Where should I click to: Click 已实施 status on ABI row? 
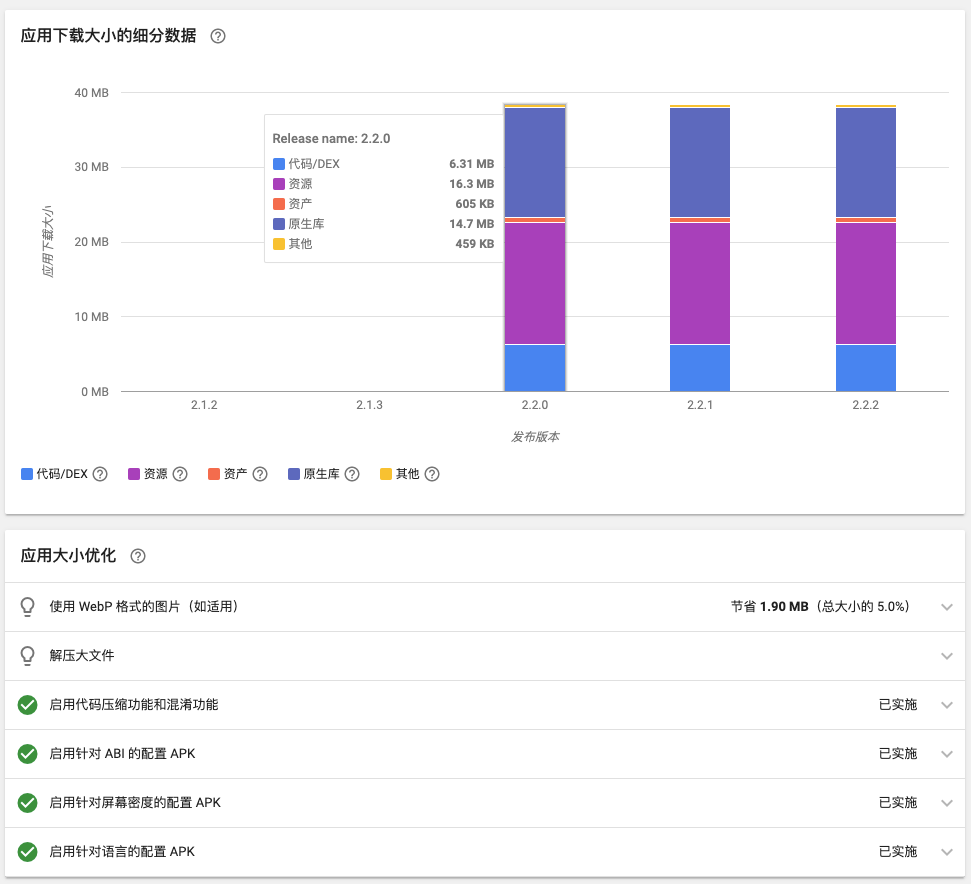898,753
